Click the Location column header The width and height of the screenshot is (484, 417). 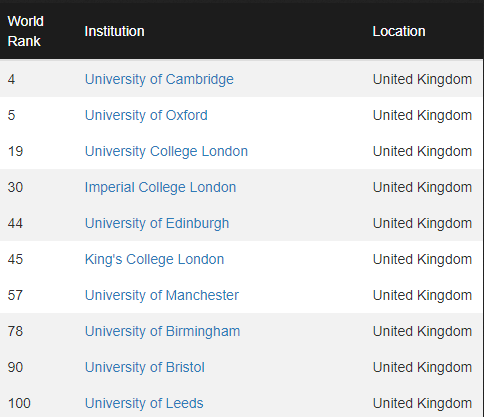tap(399, 31)
